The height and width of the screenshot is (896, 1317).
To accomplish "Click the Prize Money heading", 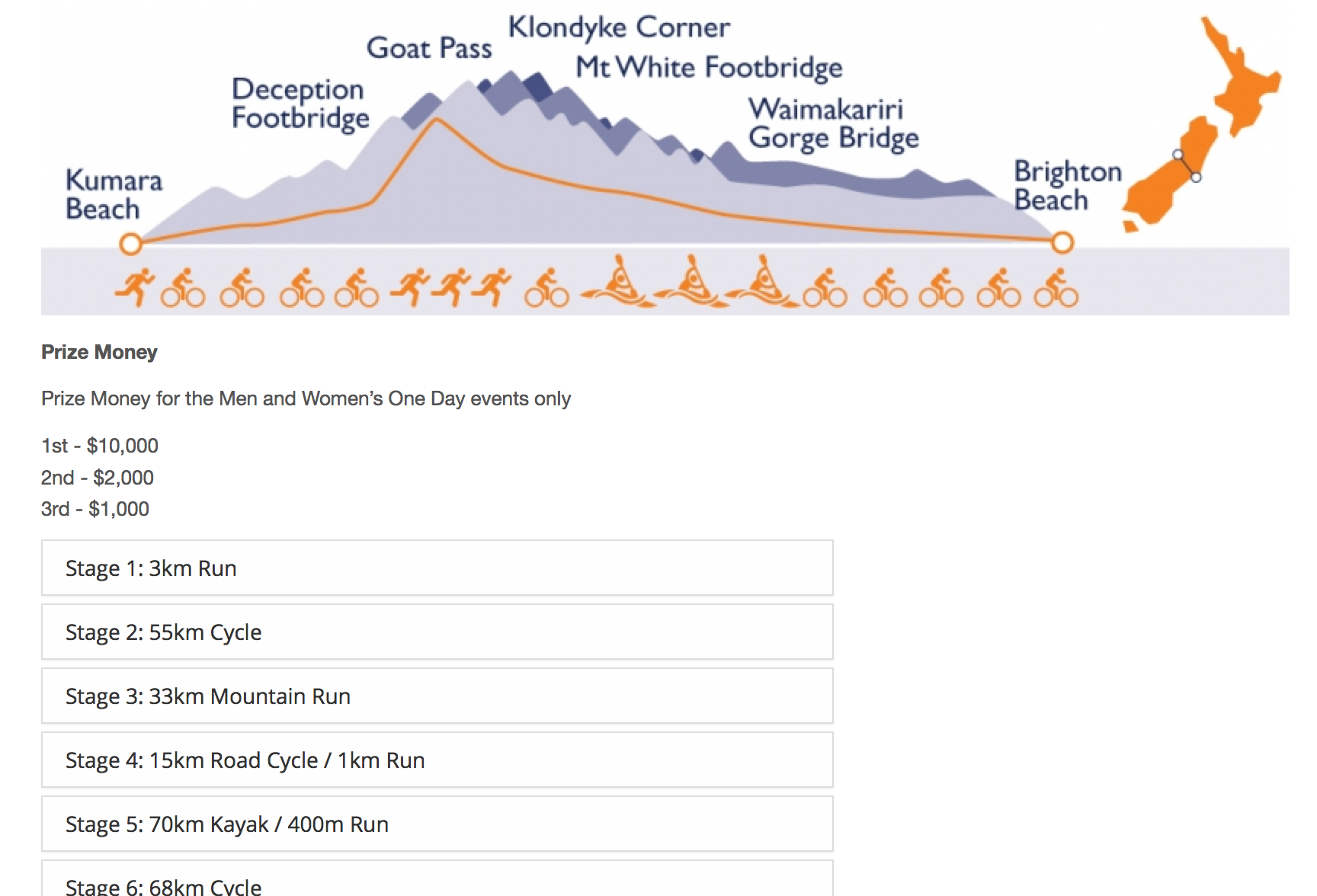I will point(99,352).
